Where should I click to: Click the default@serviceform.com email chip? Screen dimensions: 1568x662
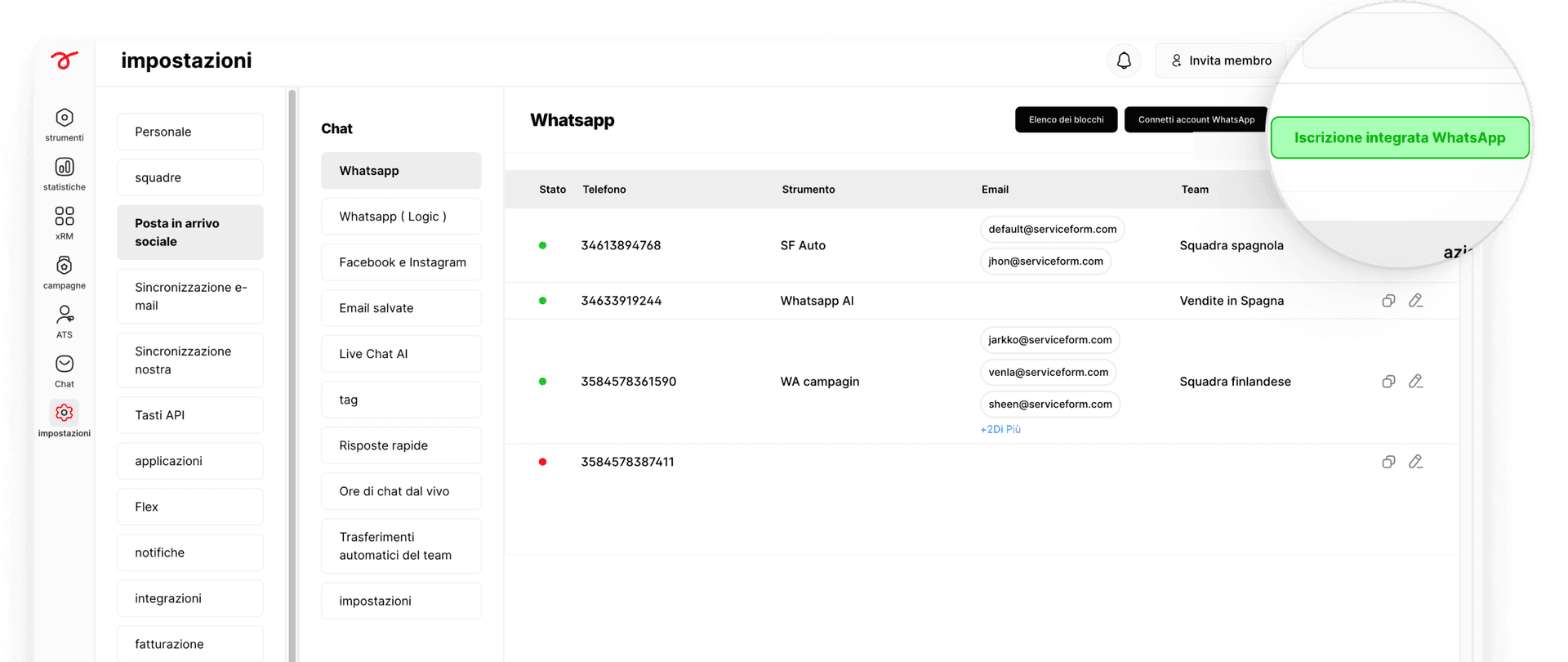point(1052,230)
